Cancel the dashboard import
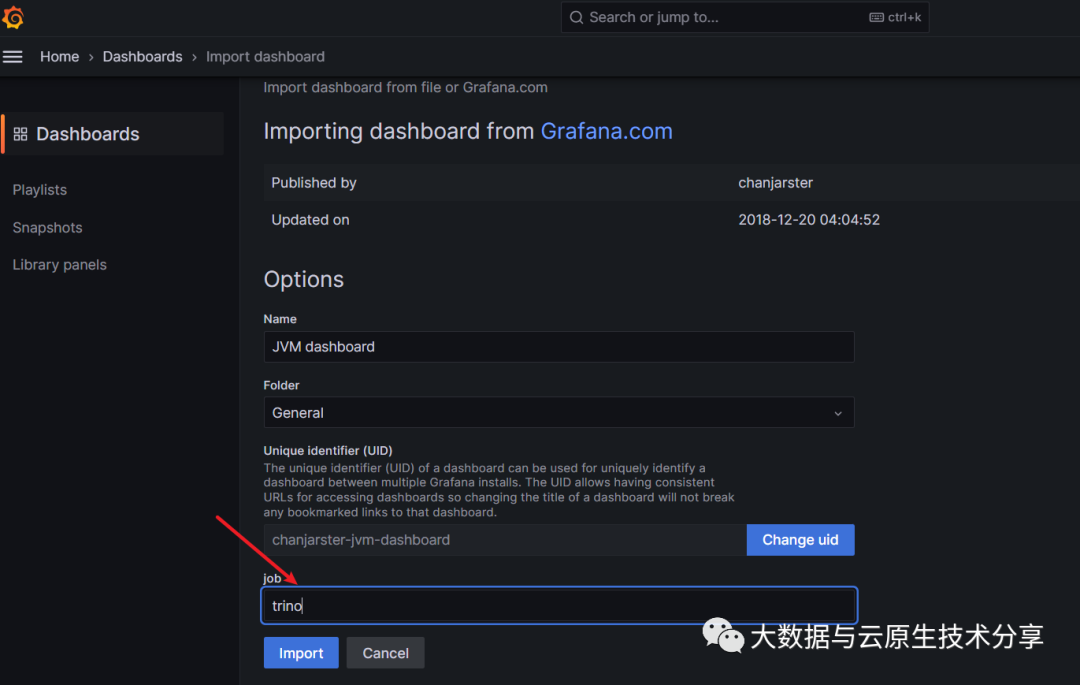Screen dimensions: 1080x685 click(385, 653)
